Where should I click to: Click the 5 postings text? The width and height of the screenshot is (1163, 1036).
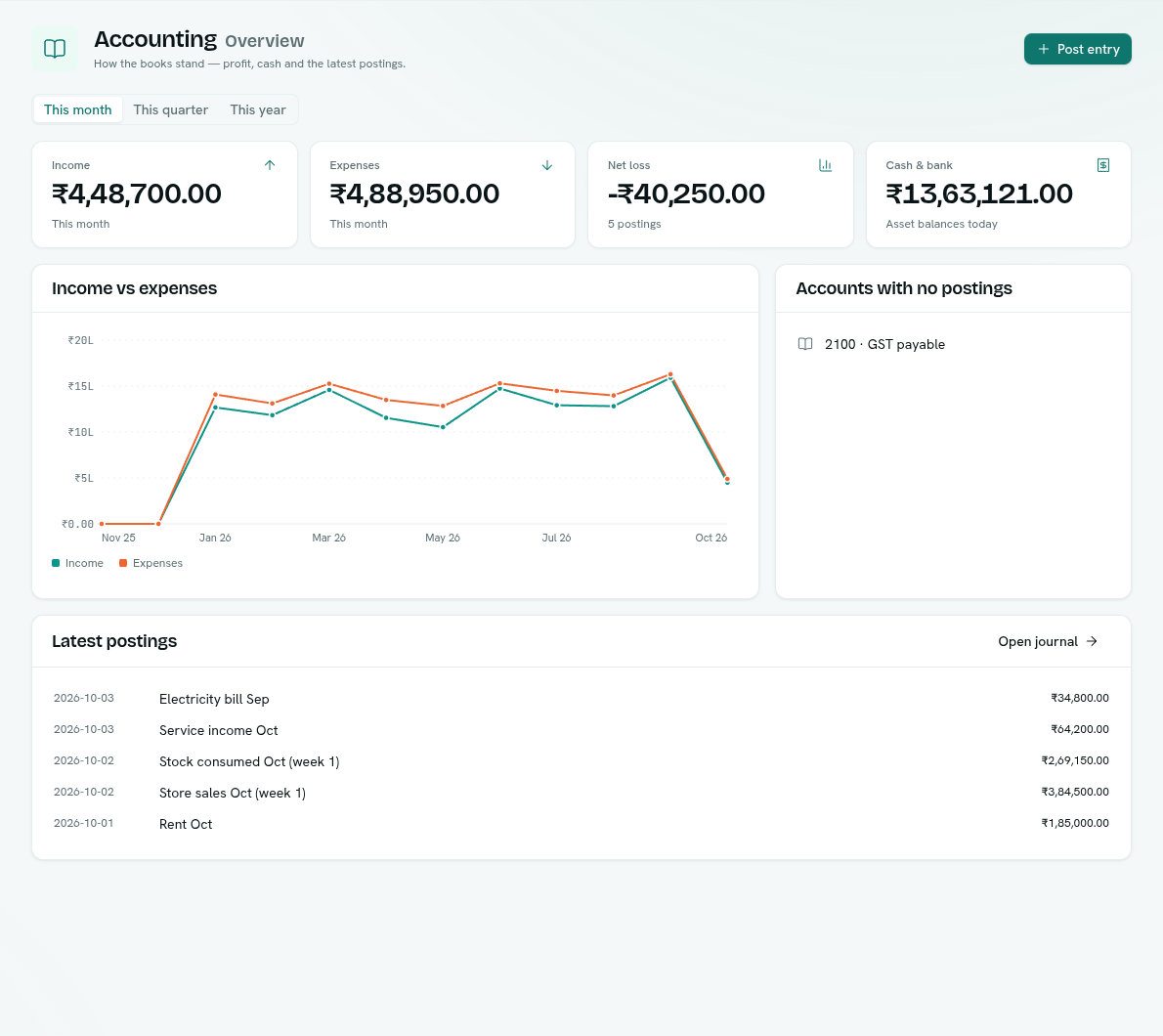click(634, 224)
